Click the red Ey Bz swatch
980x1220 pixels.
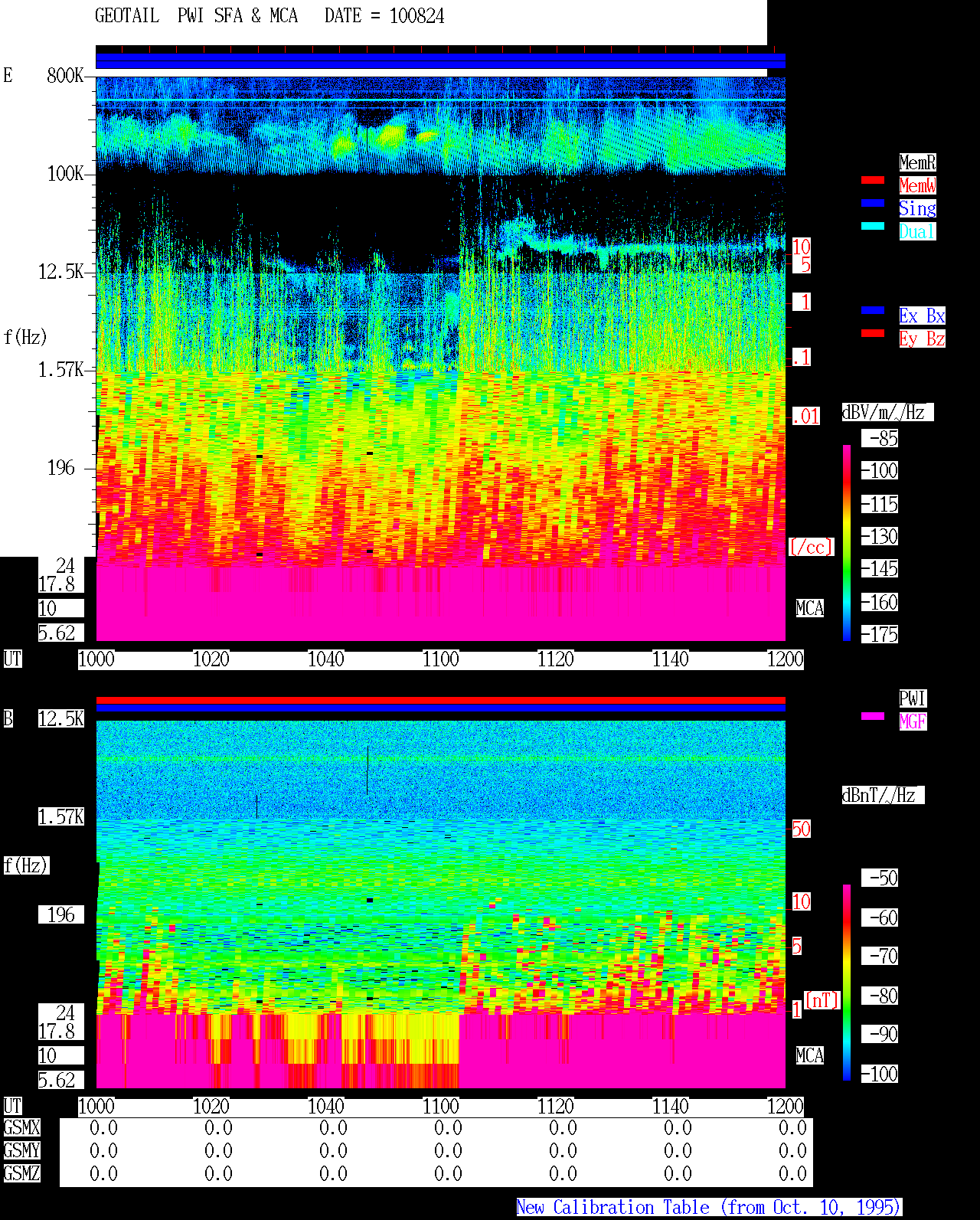point(873,333)
